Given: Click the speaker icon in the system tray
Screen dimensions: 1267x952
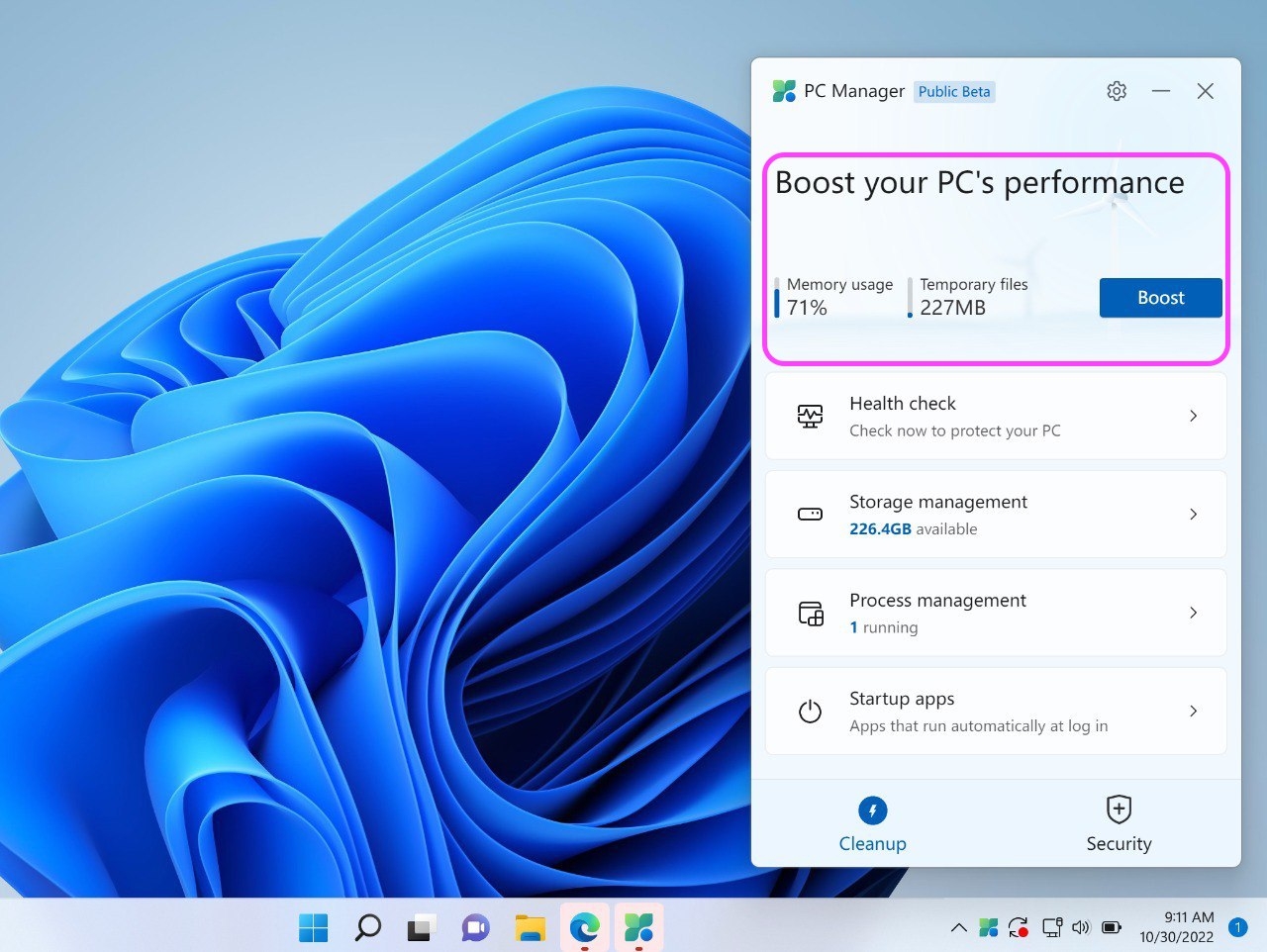Looking at the screenshot, I should point(1081,927).
